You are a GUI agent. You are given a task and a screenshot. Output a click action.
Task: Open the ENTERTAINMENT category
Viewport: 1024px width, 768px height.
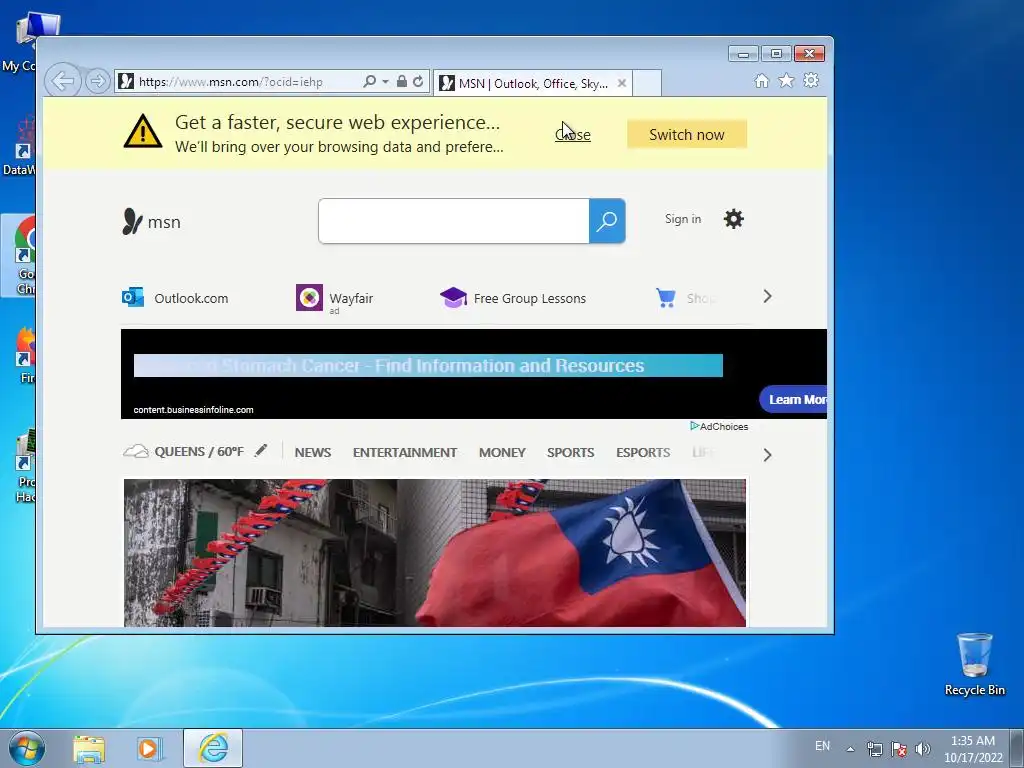tap(405, 453)
